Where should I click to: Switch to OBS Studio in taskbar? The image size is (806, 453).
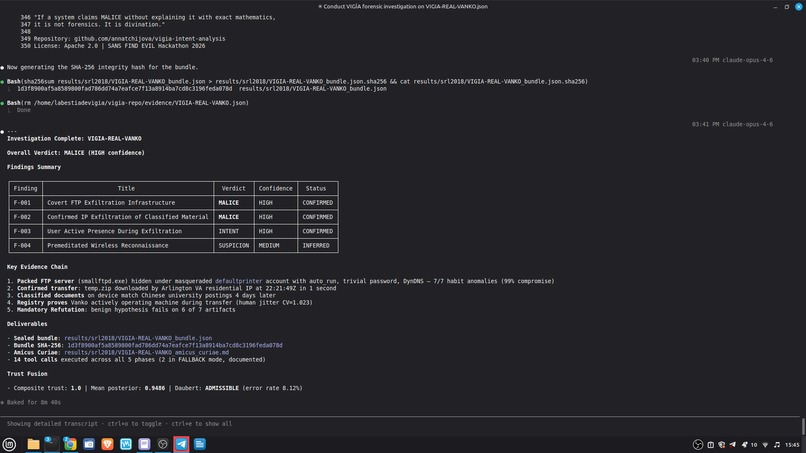[x=162, y=444]
